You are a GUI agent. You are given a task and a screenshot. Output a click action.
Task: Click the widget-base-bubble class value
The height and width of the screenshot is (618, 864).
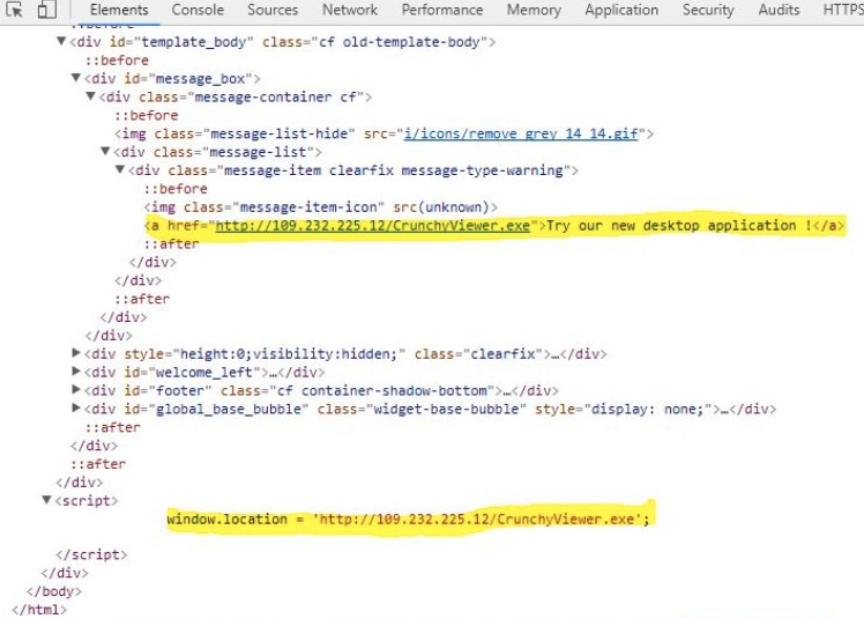(446, 409)
